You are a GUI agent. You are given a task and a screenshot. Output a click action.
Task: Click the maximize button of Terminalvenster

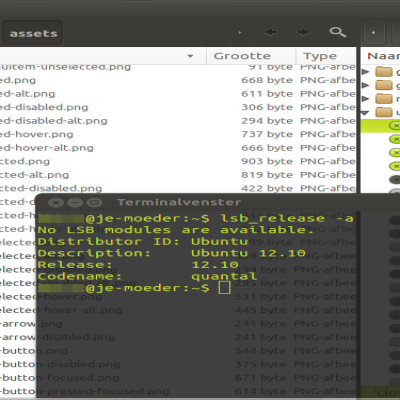click(x=94, y=202)
